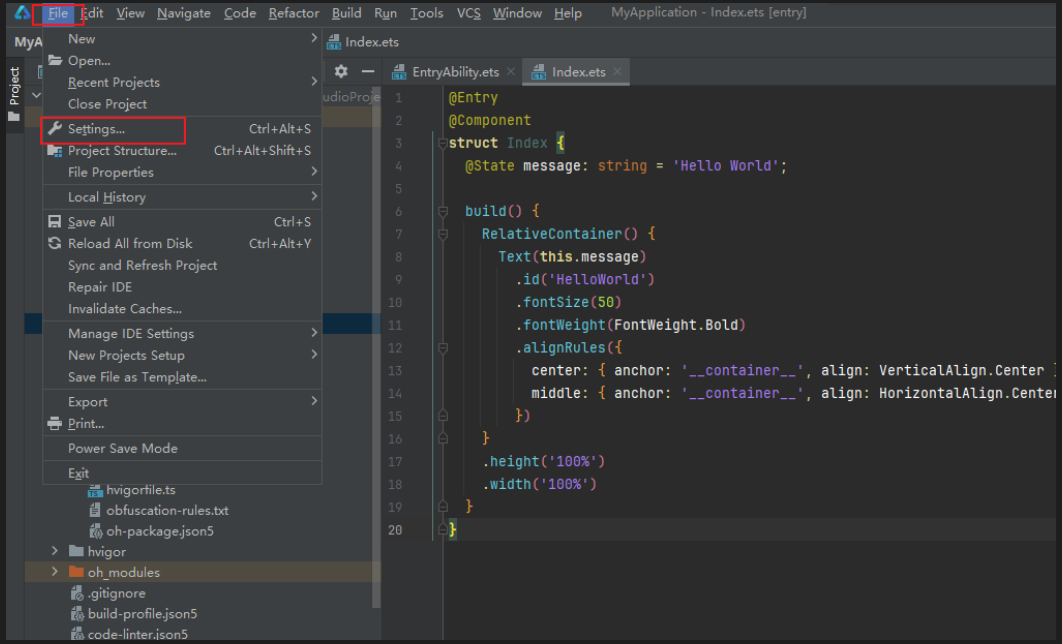
Task: Click the Save All floppy disk icon
Action: coord(55,221)
